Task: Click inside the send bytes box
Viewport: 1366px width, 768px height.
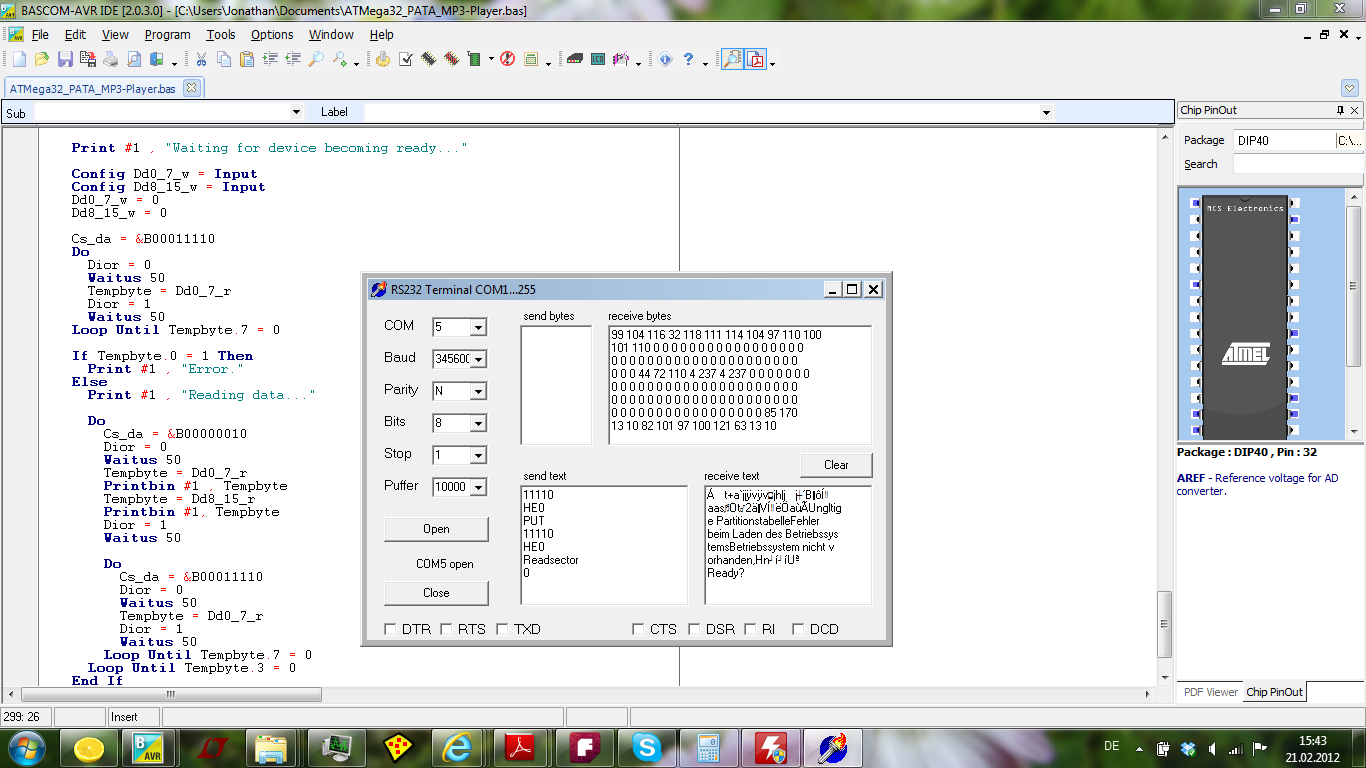Action: click(x=556, y=385)
